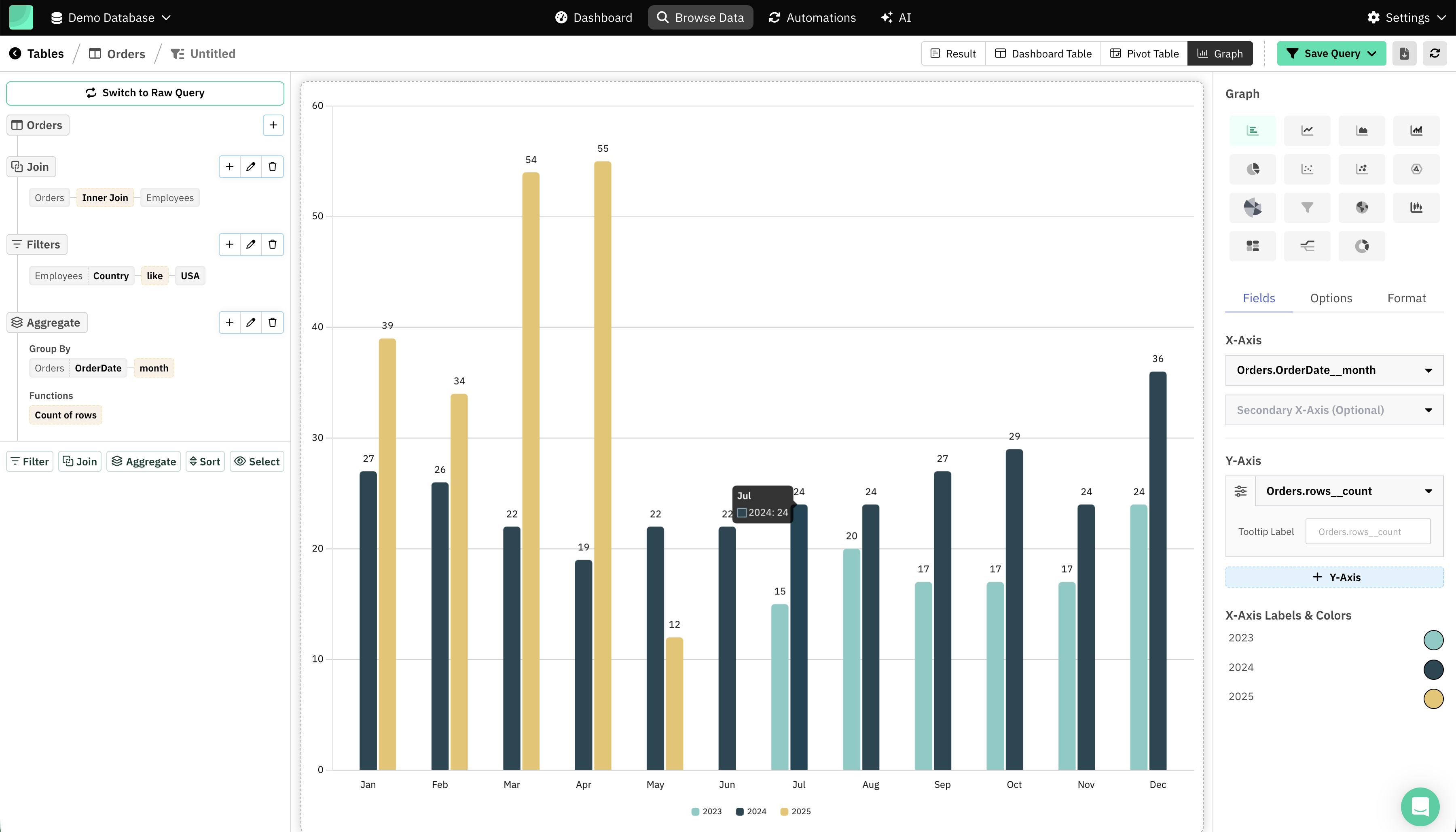Pick the scatter plot chart icon

(x=1307, y=169)
